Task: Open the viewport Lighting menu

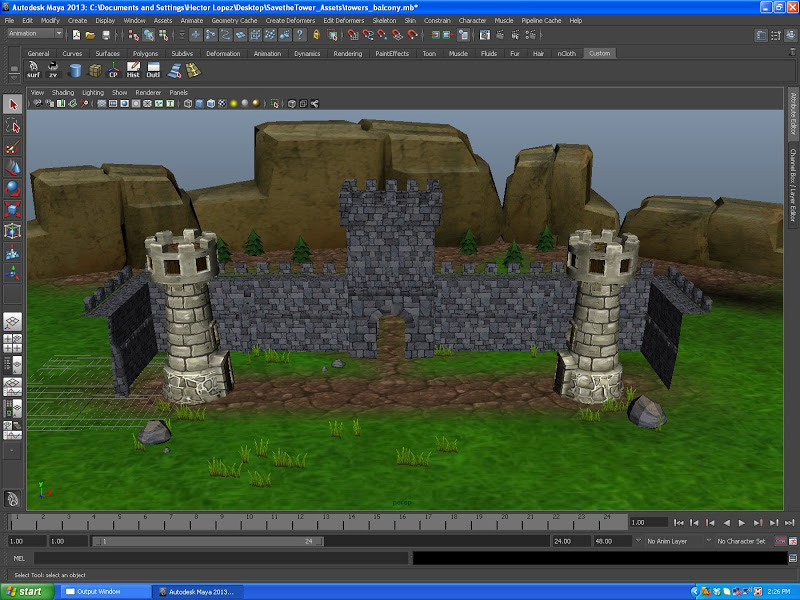Action: click(93, 92)
